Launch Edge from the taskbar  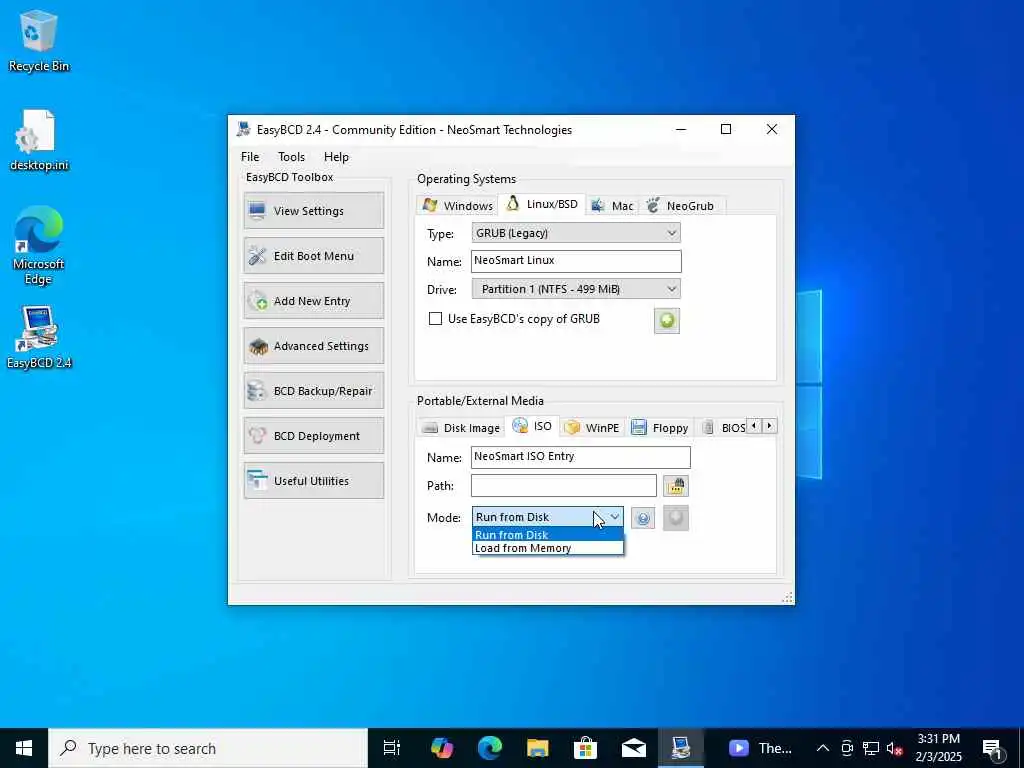490,748
